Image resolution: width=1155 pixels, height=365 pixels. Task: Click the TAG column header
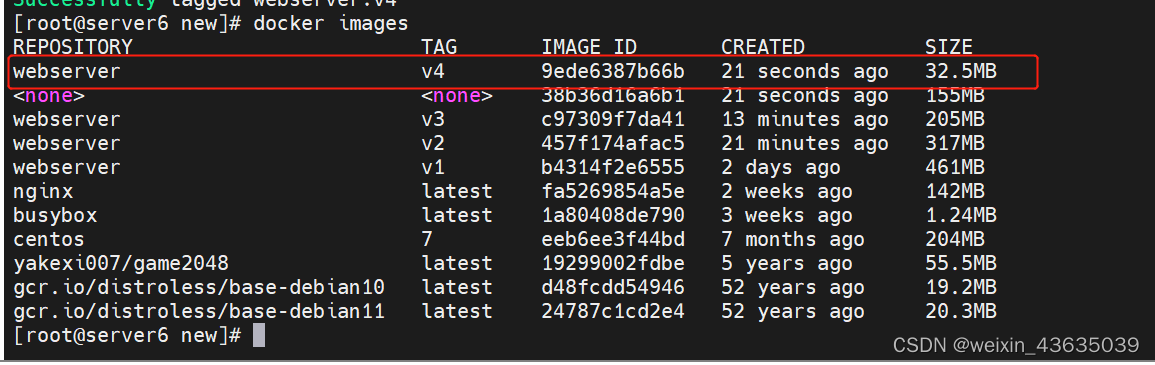pos(439,48)
